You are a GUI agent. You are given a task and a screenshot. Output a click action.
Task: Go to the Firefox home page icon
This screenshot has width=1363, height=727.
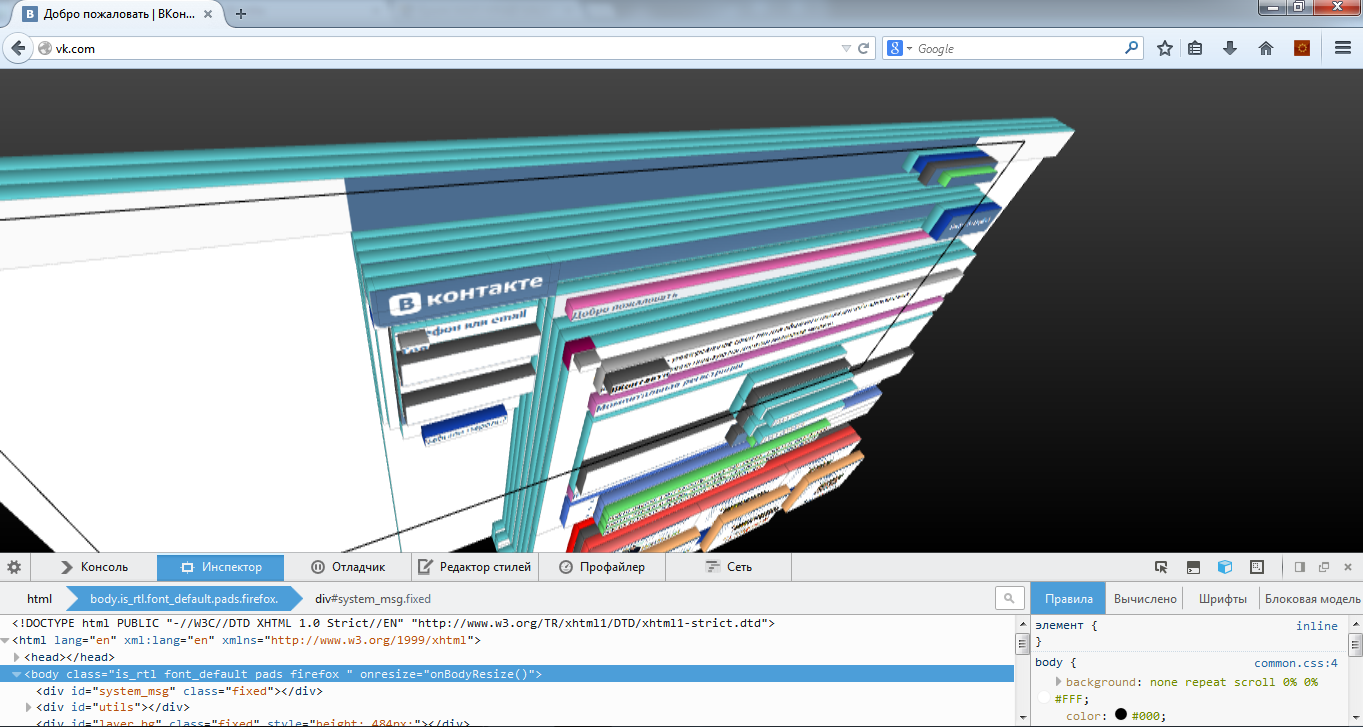pyautogui.click(x=1266, y=48)
